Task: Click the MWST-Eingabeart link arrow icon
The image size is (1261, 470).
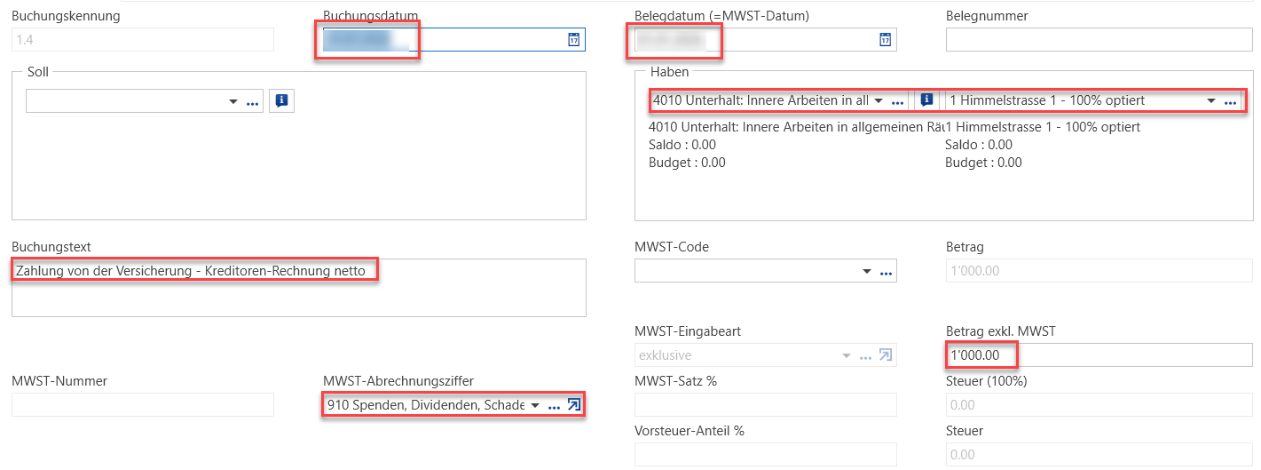Action: pyautogui.click(x=885, y=355)
